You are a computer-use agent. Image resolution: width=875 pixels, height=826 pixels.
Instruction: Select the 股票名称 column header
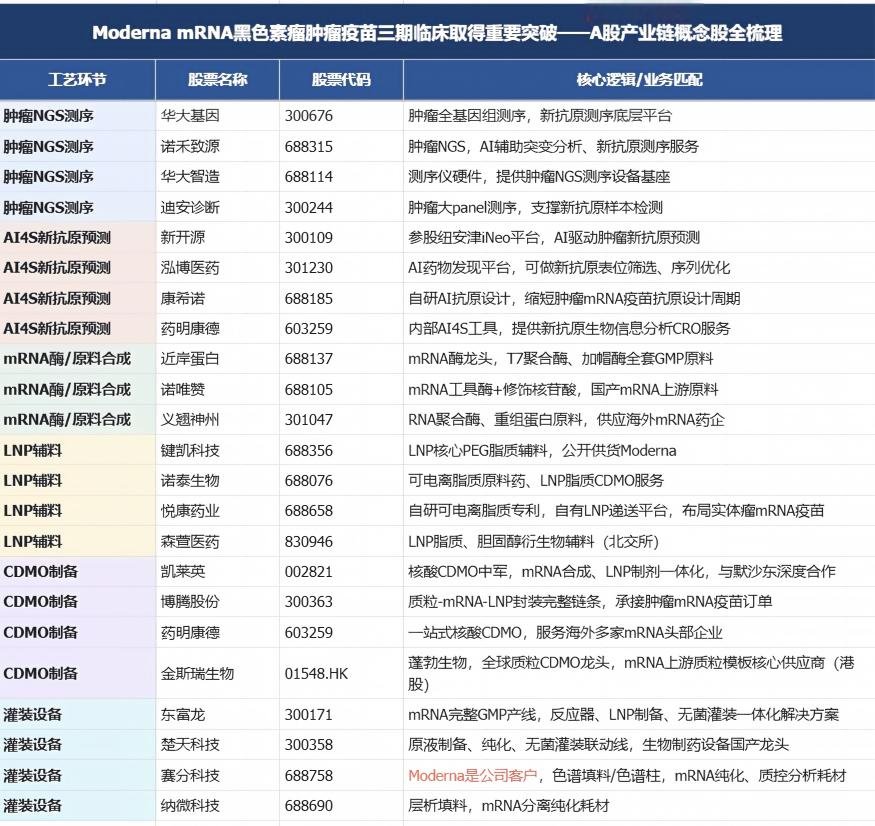[x=218, y=80]
